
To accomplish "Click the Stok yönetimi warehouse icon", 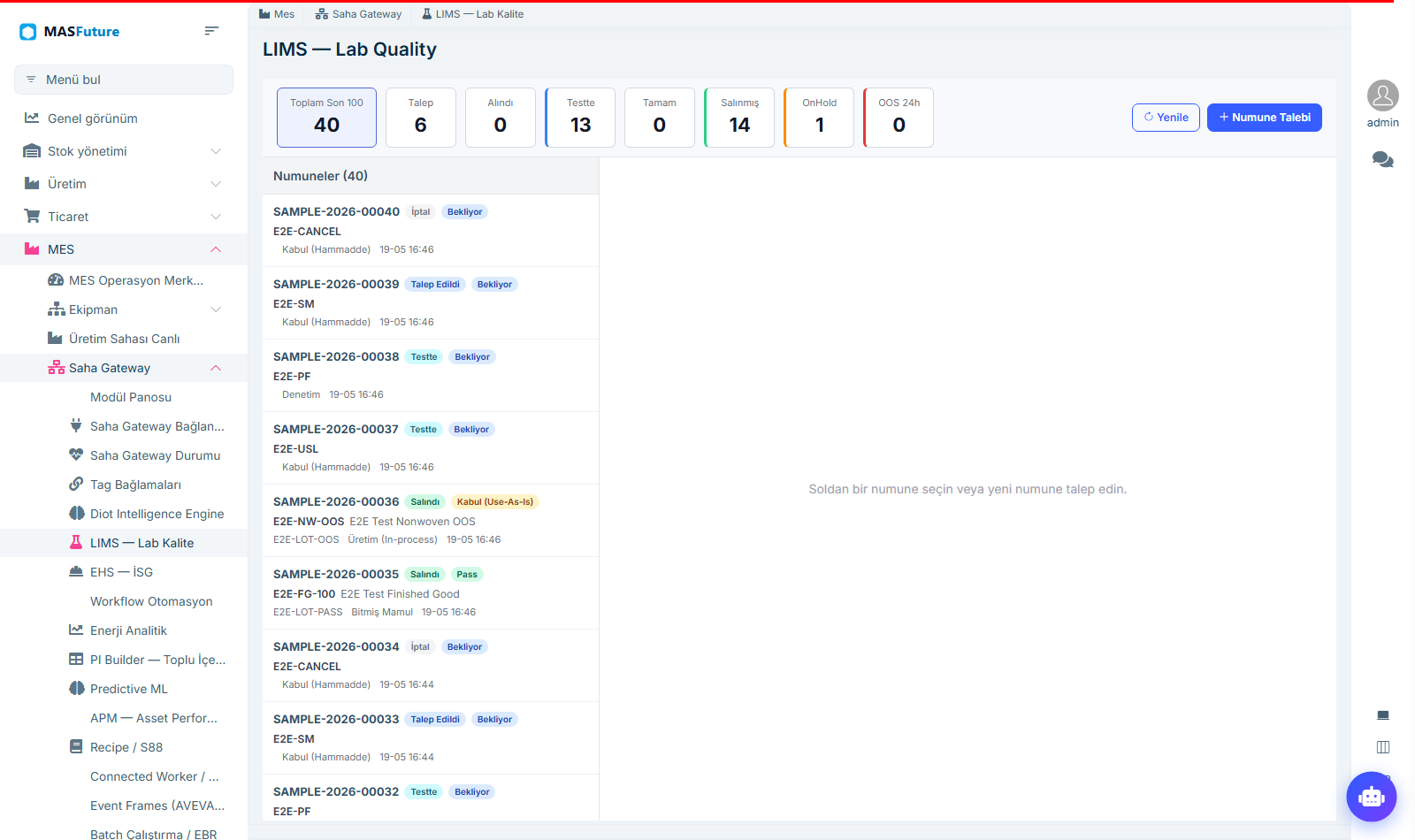I will [32, 151].
